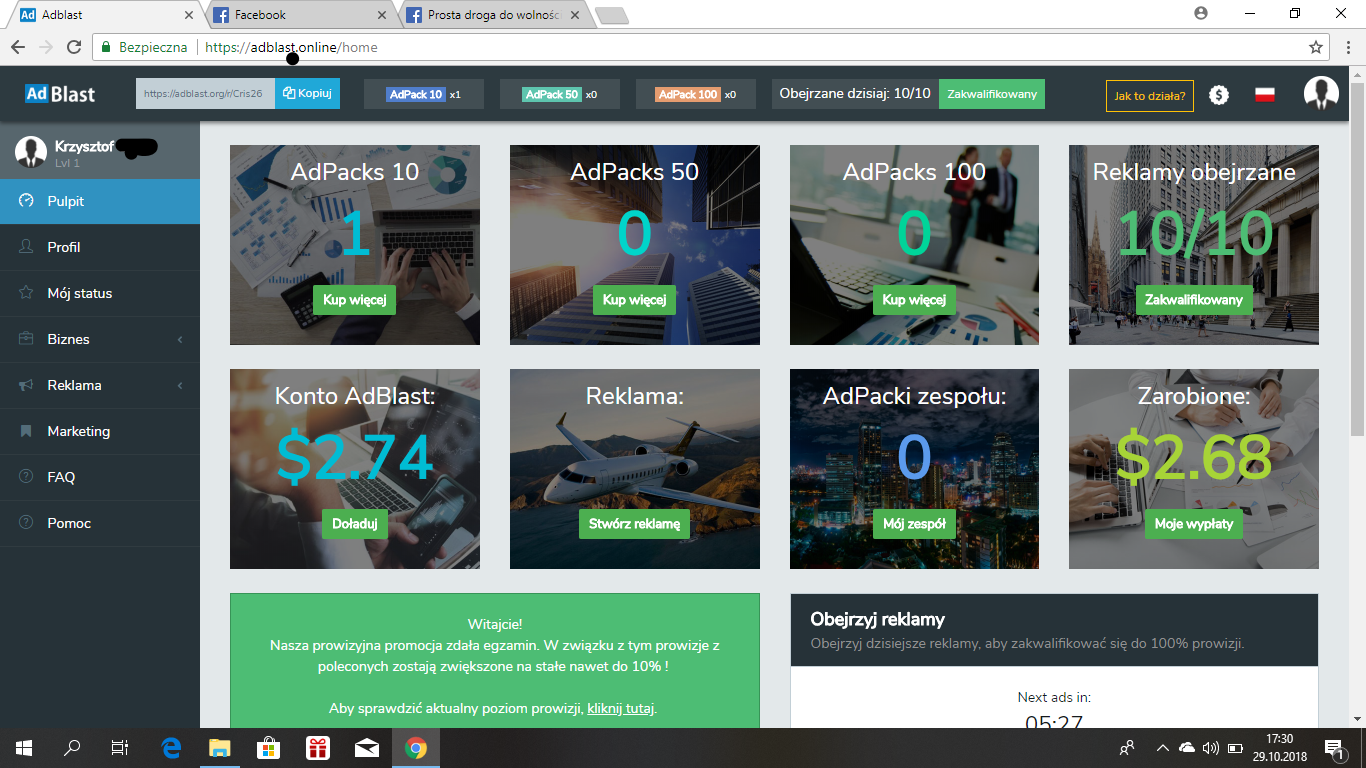Bookmark this page with star icon
The width and height of the screenshot is (1366, 768).
pos(1316,47)
